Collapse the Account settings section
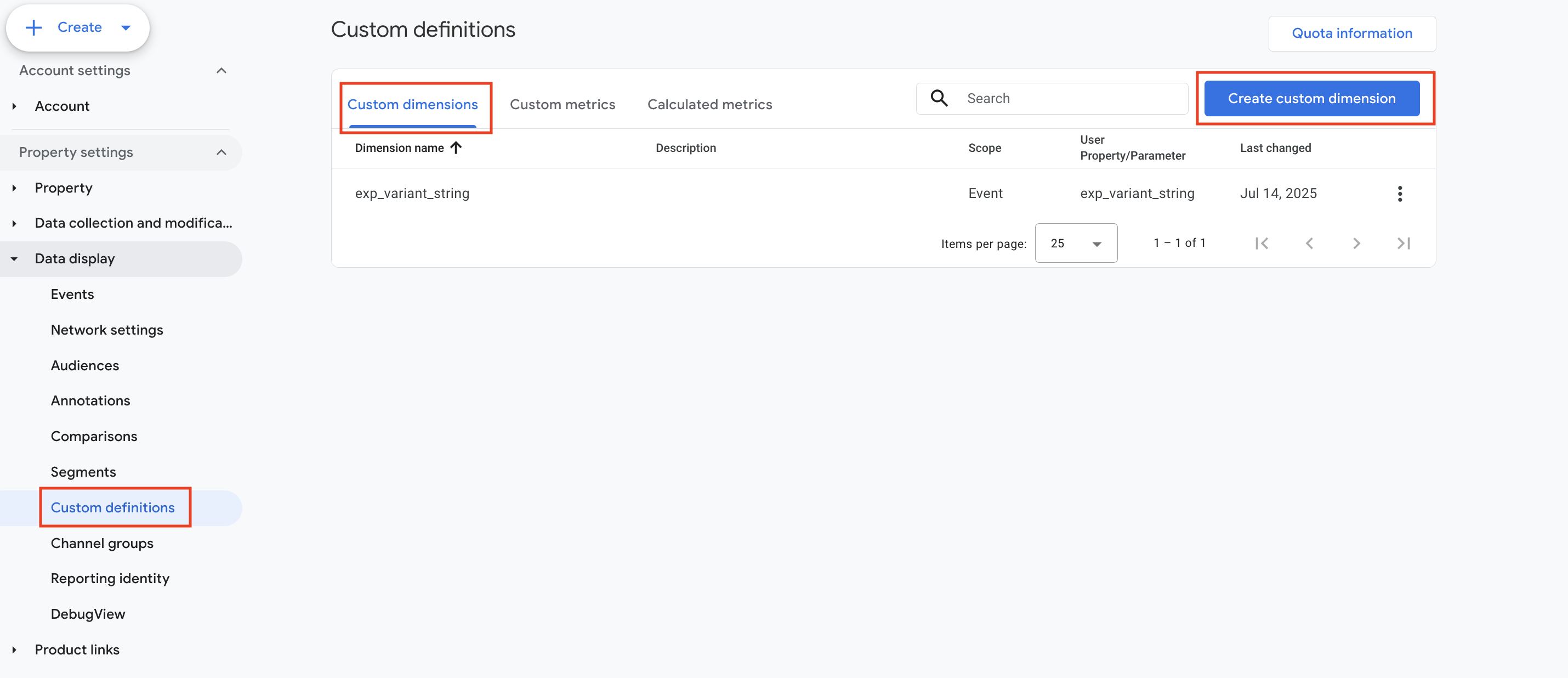1568x678 pixels. click(x=221, y=71)
